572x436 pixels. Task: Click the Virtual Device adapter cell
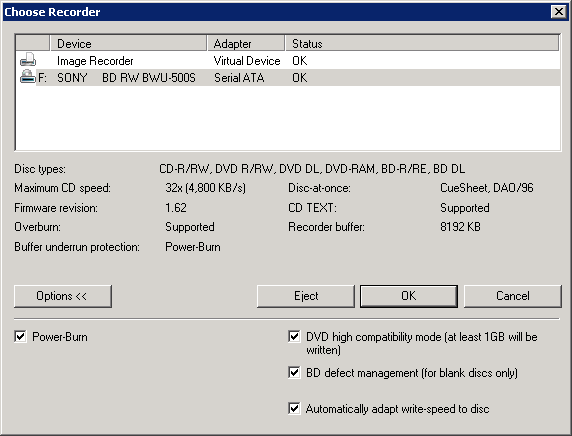[247, 61]
